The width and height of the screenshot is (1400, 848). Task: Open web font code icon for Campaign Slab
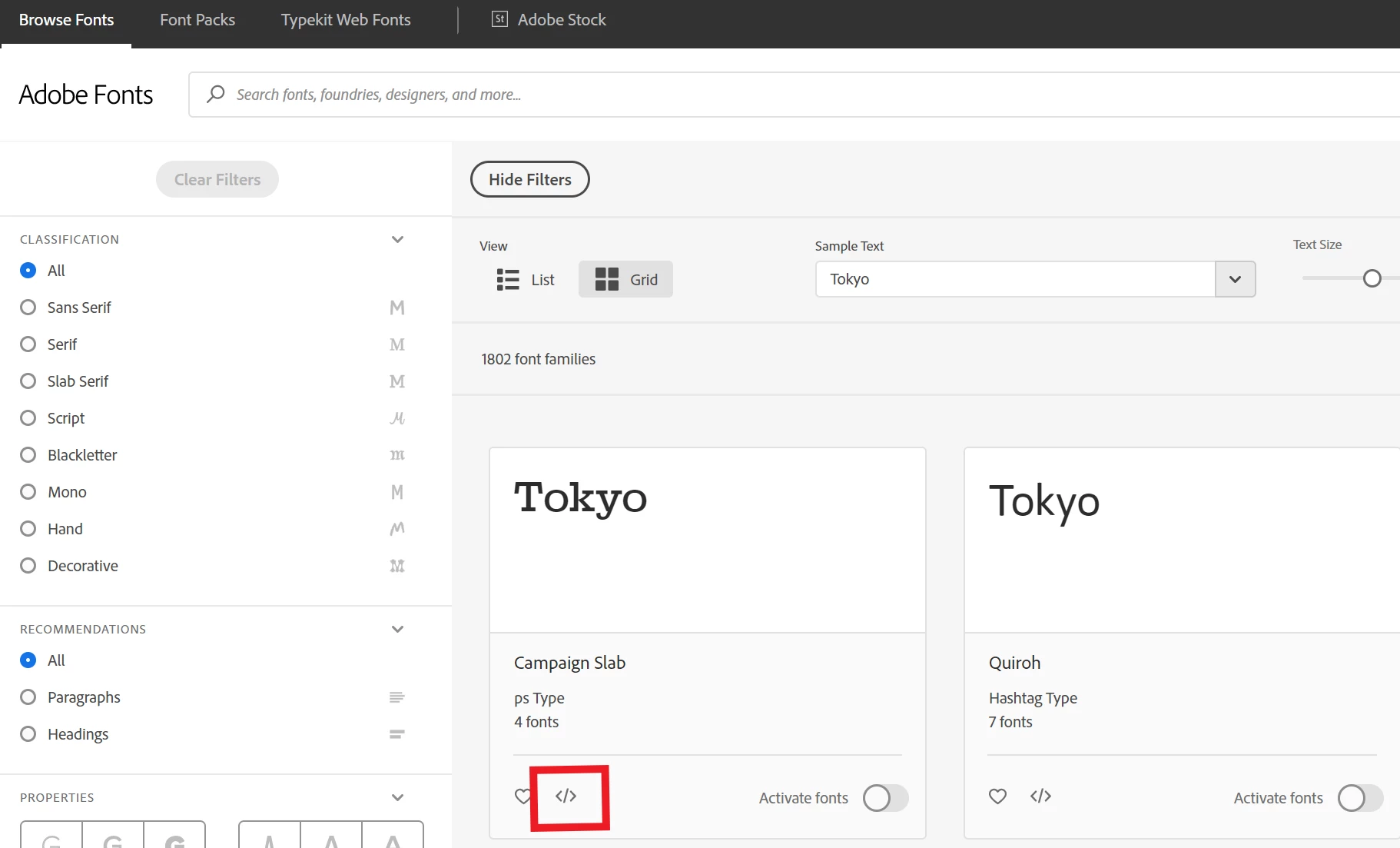coord(566,796)
